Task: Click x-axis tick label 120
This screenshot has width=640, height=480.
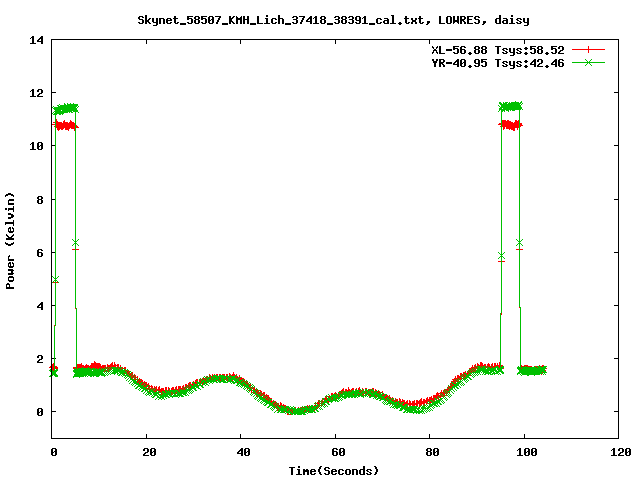Action: pyautogui.click(x=622, y=452)
